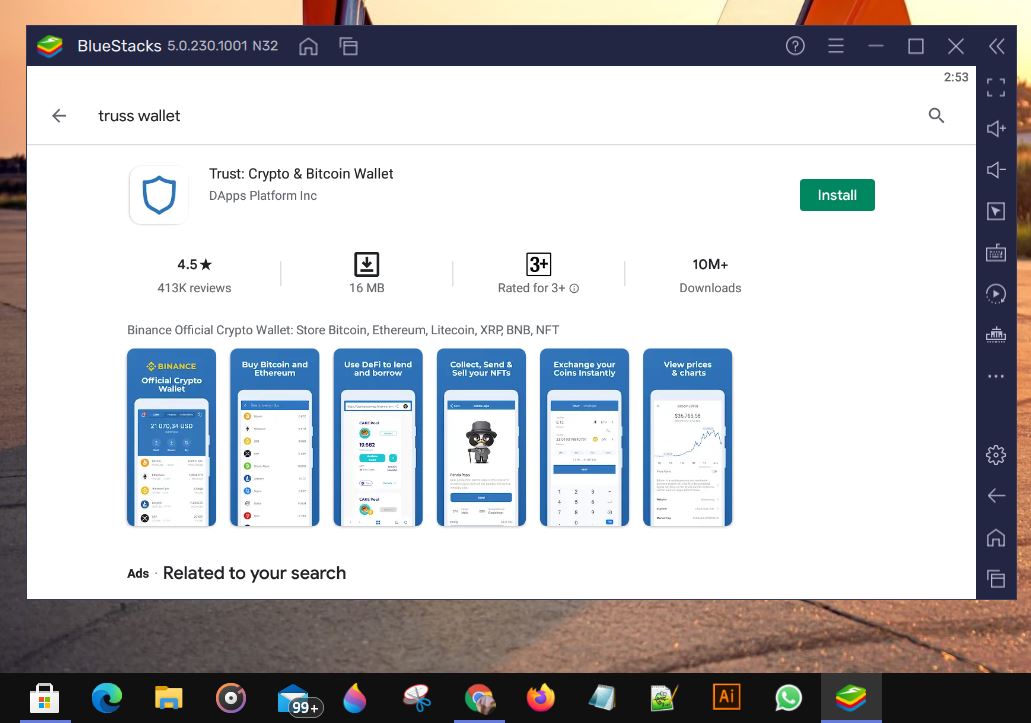
Task: Open BlueStacks settings gear
Action: click(x=995, y=454)
